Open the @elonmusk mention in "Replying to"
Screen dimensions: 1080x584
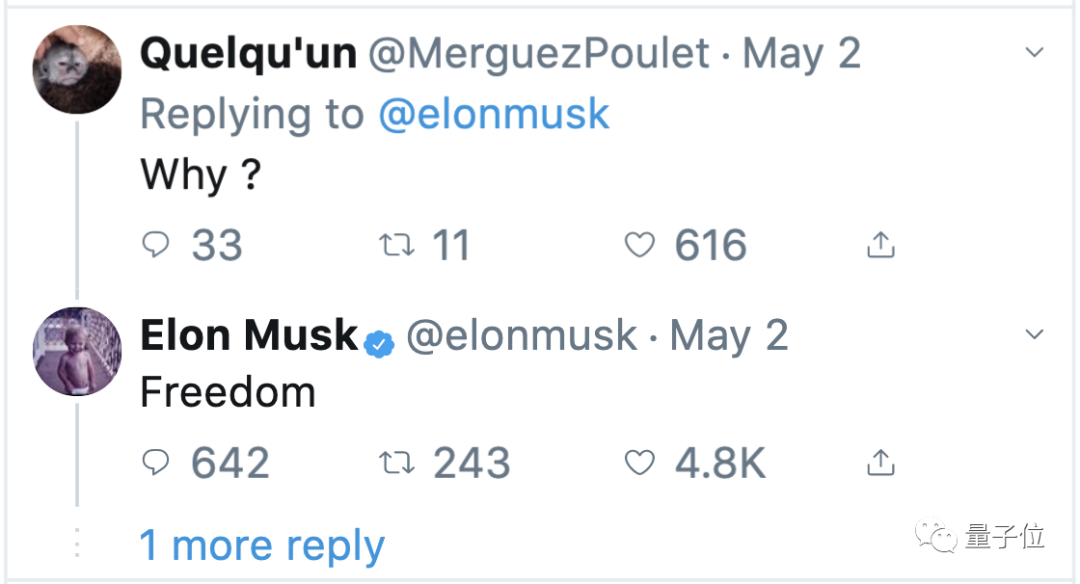(x=494, y=114)
